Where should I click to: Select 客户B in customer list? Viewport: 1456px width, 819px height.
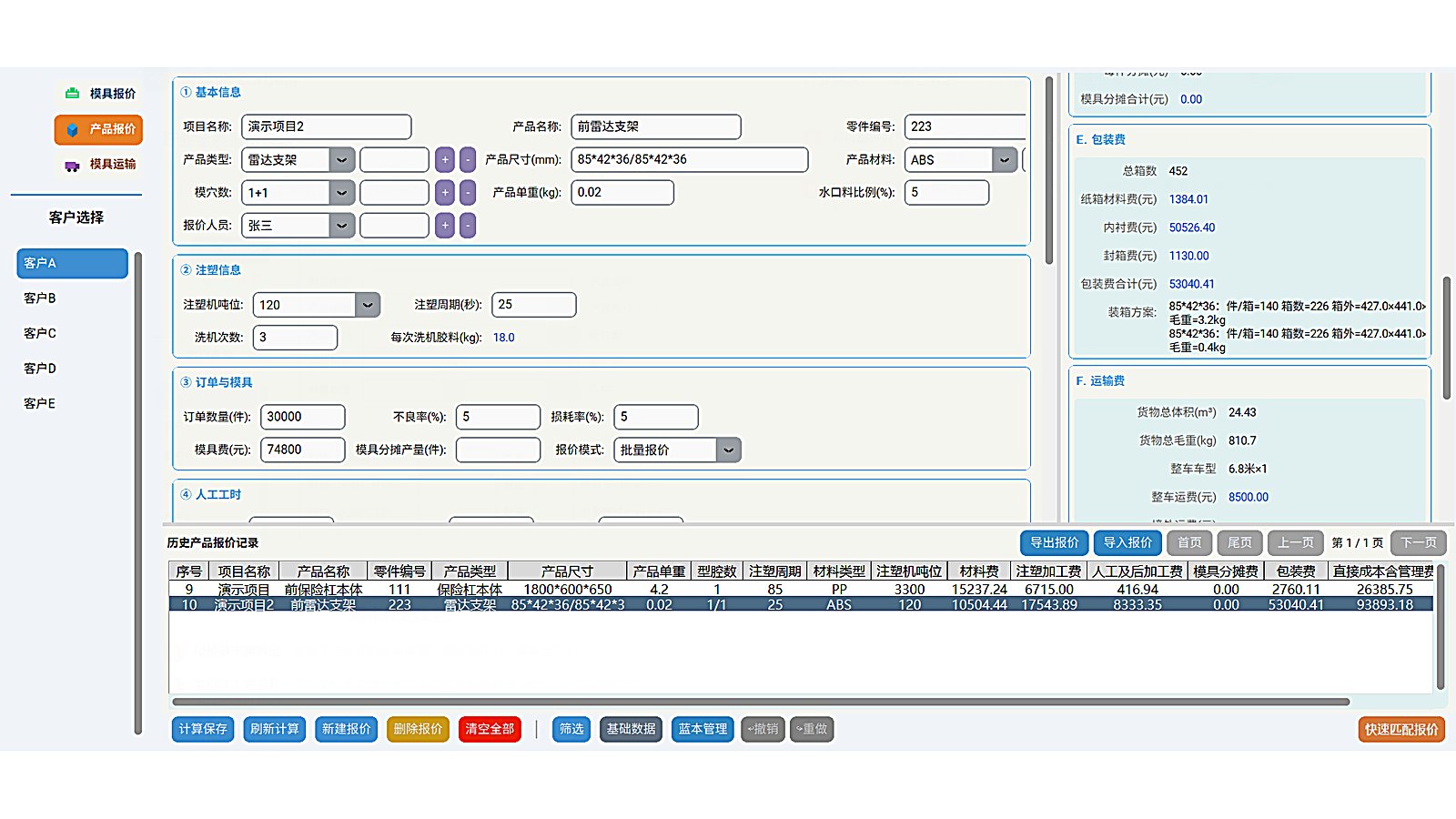pos(72,298)
